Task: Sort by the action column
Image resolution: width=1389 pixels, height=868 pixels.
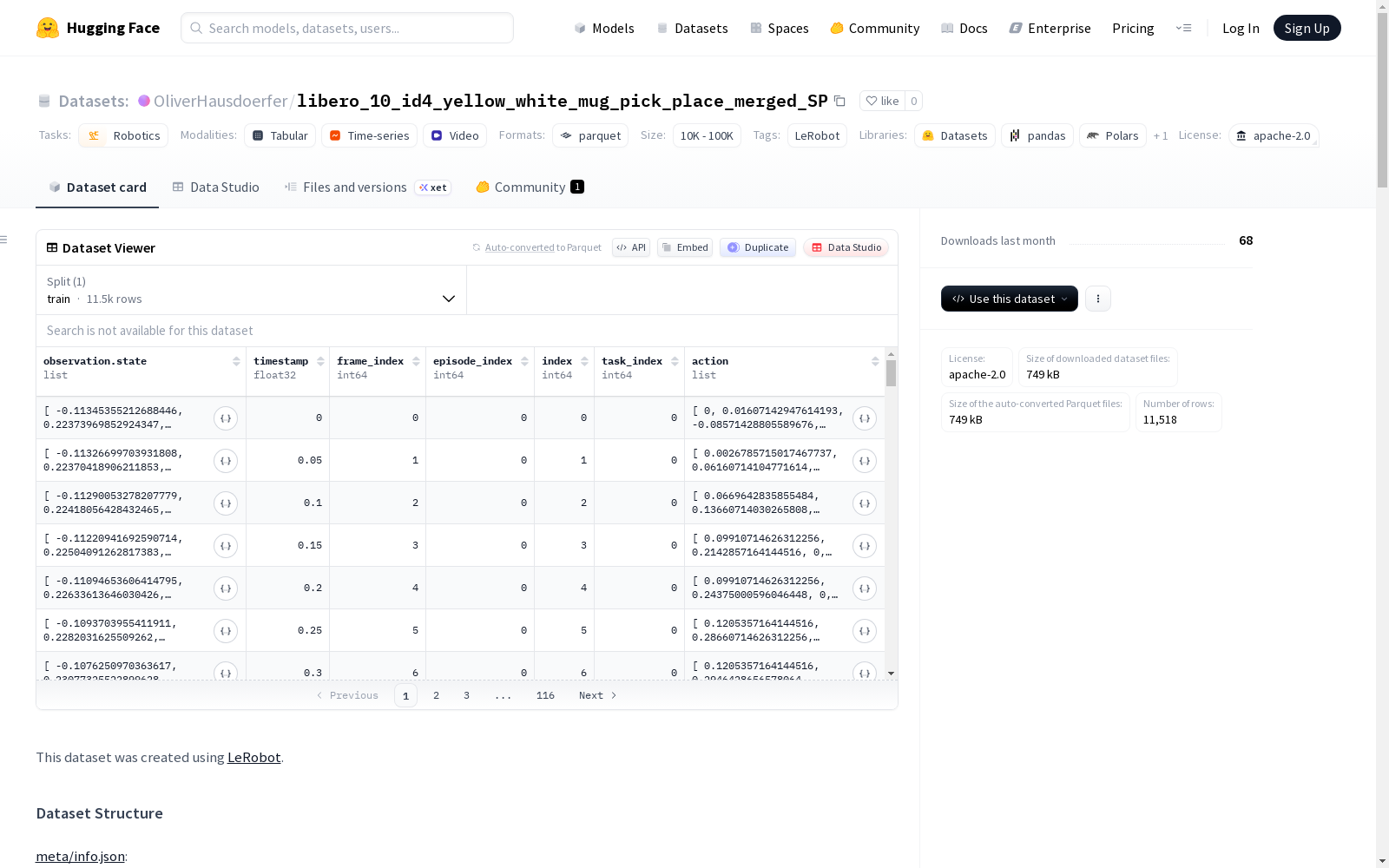Action: pos(875,361)
